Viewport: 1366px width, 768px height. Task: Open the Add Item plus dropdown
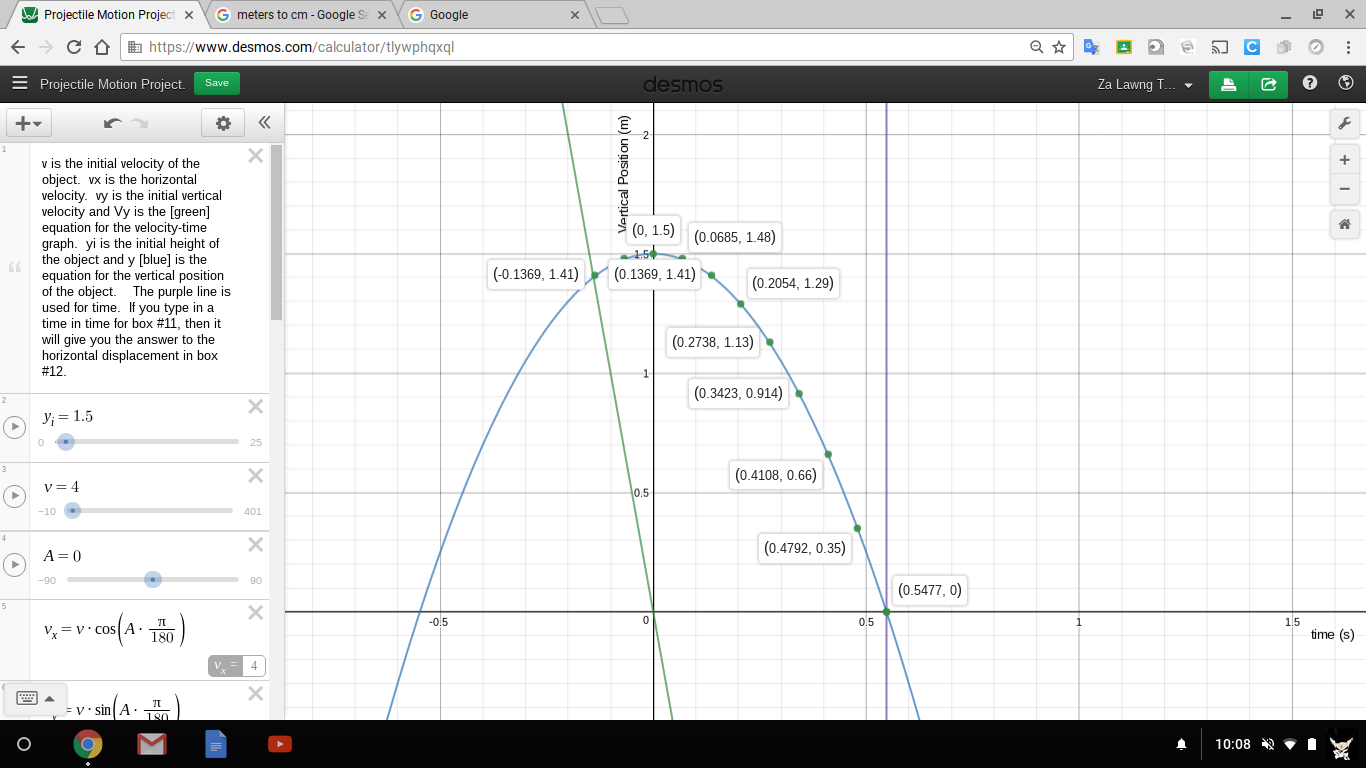tap(29, 123)
